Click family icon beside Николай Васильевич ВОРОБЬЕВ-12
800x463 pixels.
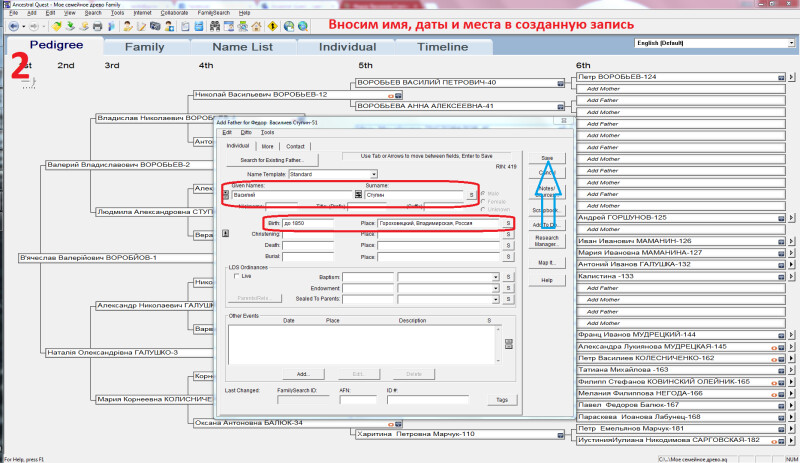point(398,95)
